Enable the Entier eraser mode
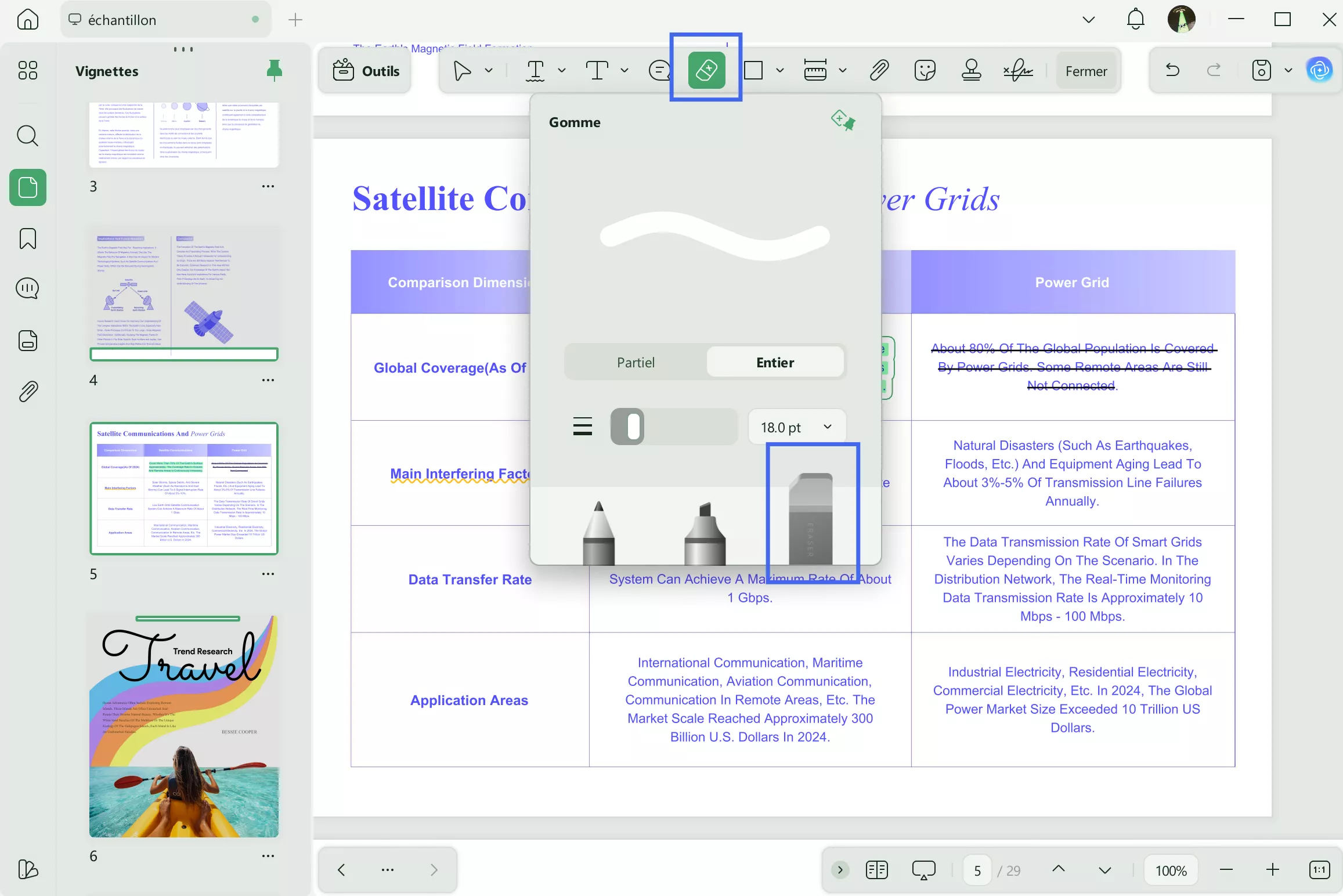 tap(775, 362)
